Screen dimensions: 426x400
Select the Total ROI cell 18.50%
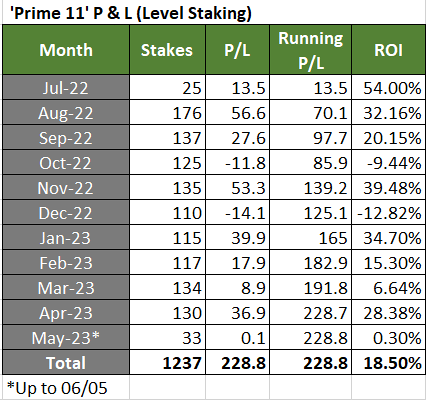point(389,362)
